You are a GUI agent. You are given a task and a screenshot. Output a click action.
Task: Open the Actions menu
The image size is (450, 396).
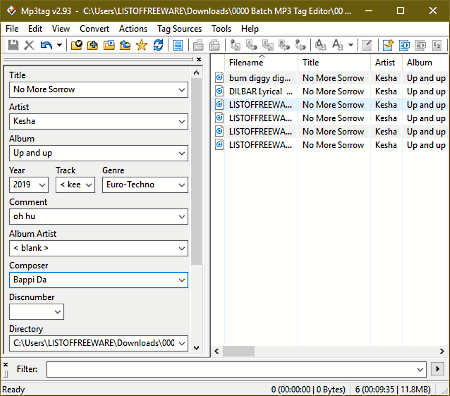(133, 29)
